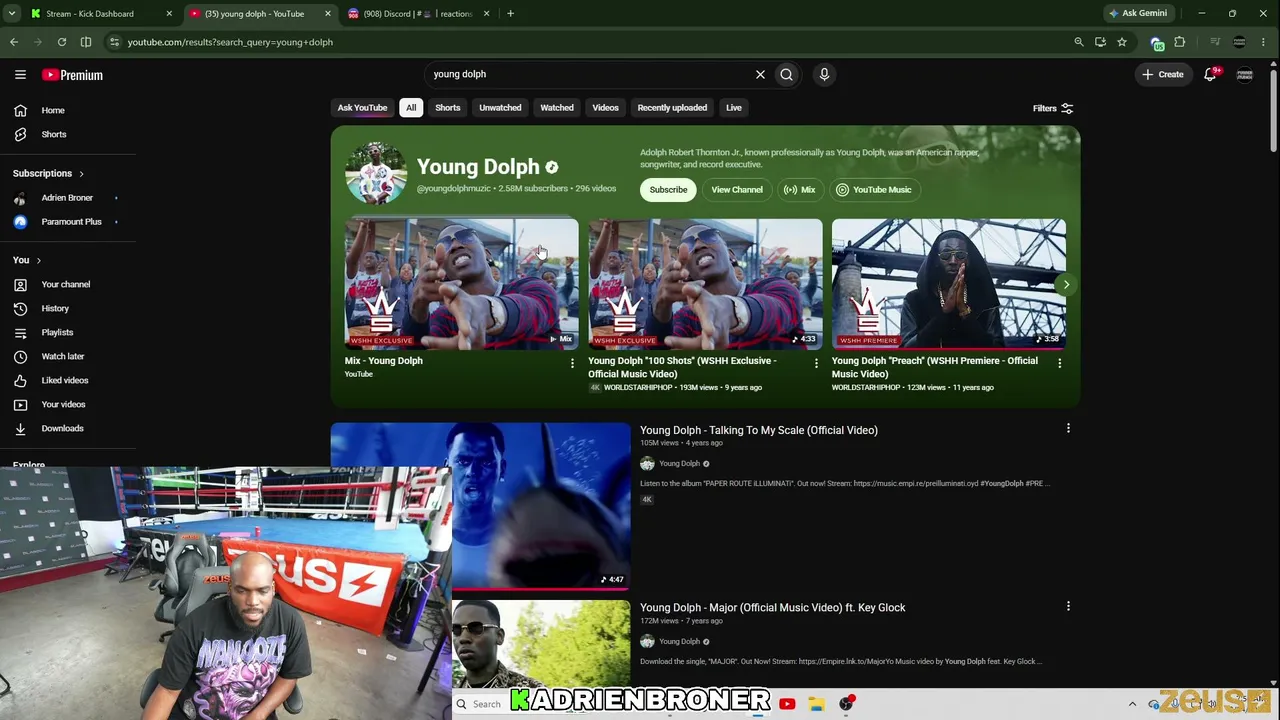This screenshot has width=1280, height=720.
Task: Select the Videos filter chip
Action: [605, 108]
